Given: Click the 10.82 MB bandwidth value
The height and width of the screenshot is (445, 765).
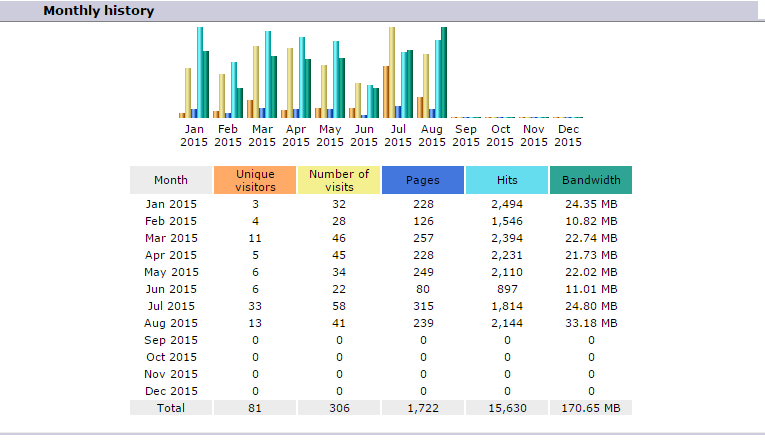Looking at the screenshot, I should tap(591, 221).
